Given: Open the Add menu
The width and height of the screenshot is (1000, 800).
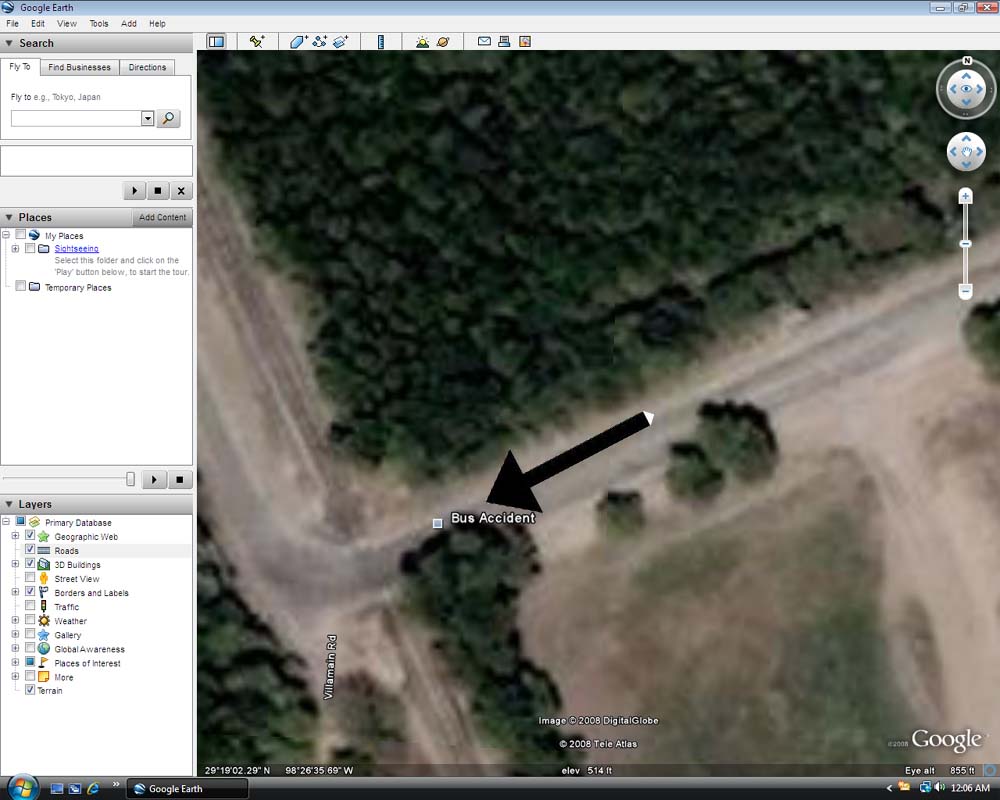Looking at the screenshot, I should point(129,24).
